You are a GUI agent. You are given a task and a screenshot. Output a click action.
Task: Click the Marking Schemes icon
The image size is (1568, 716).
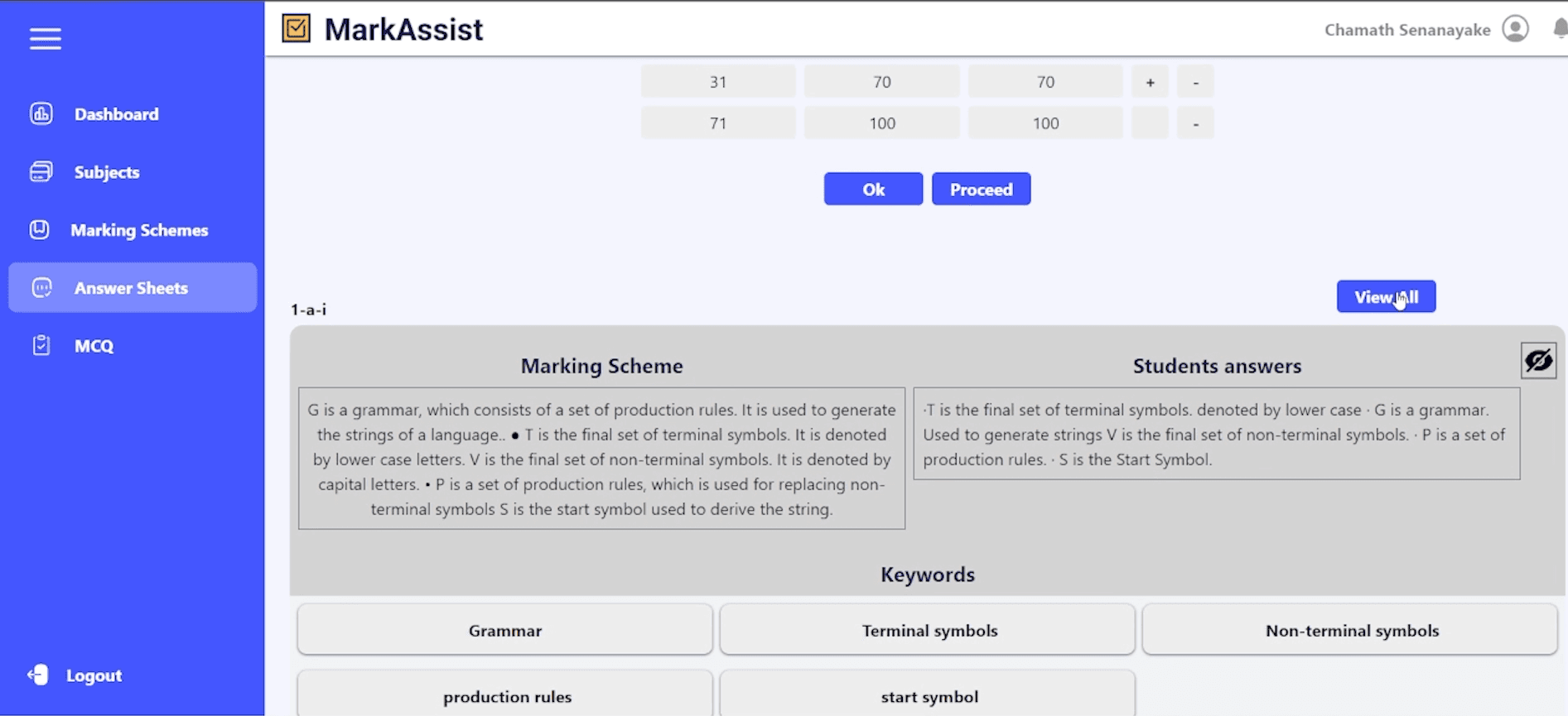point(40,229)
